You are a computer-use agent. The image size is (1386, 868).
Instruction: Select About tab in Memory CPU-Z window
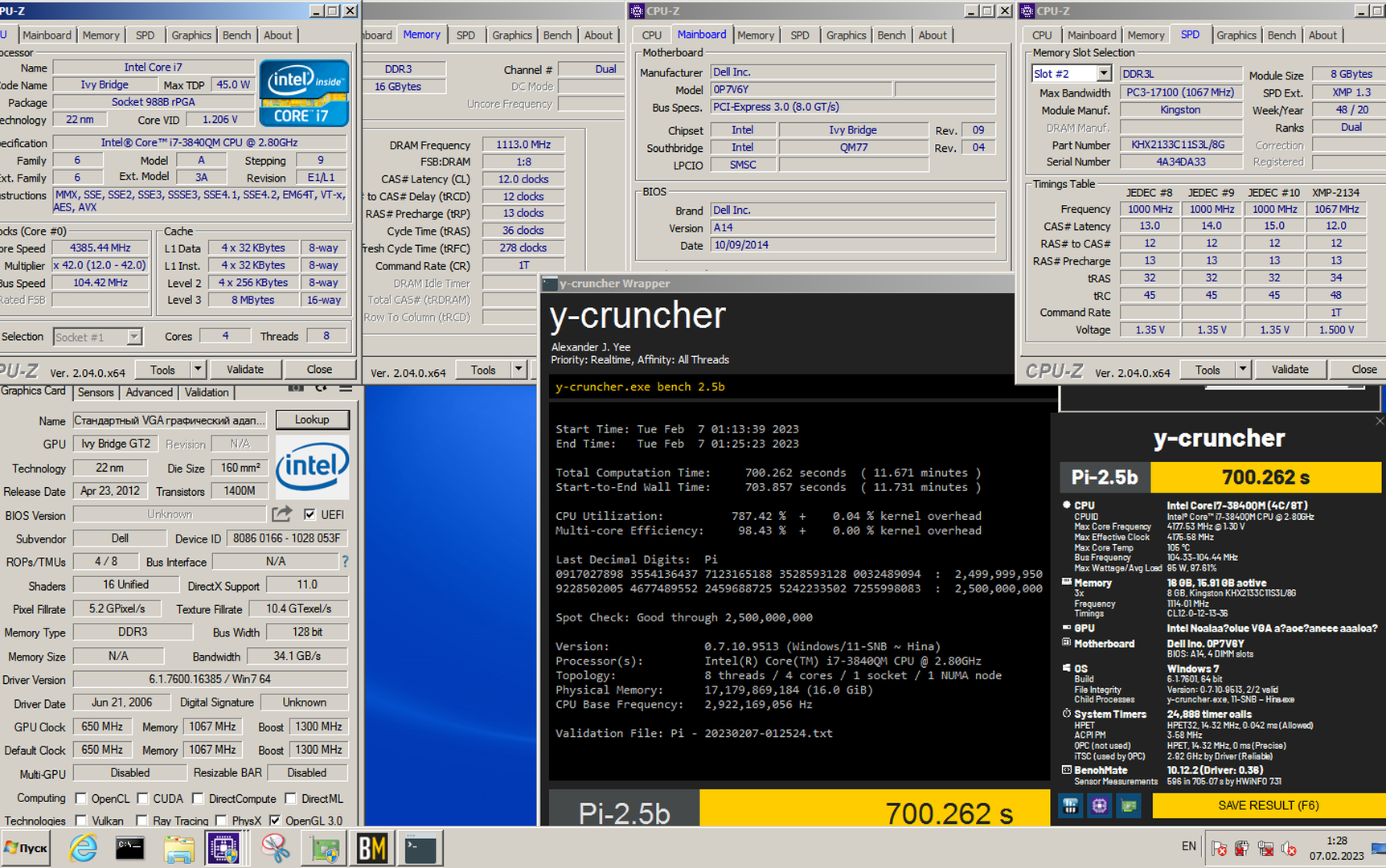598,35
